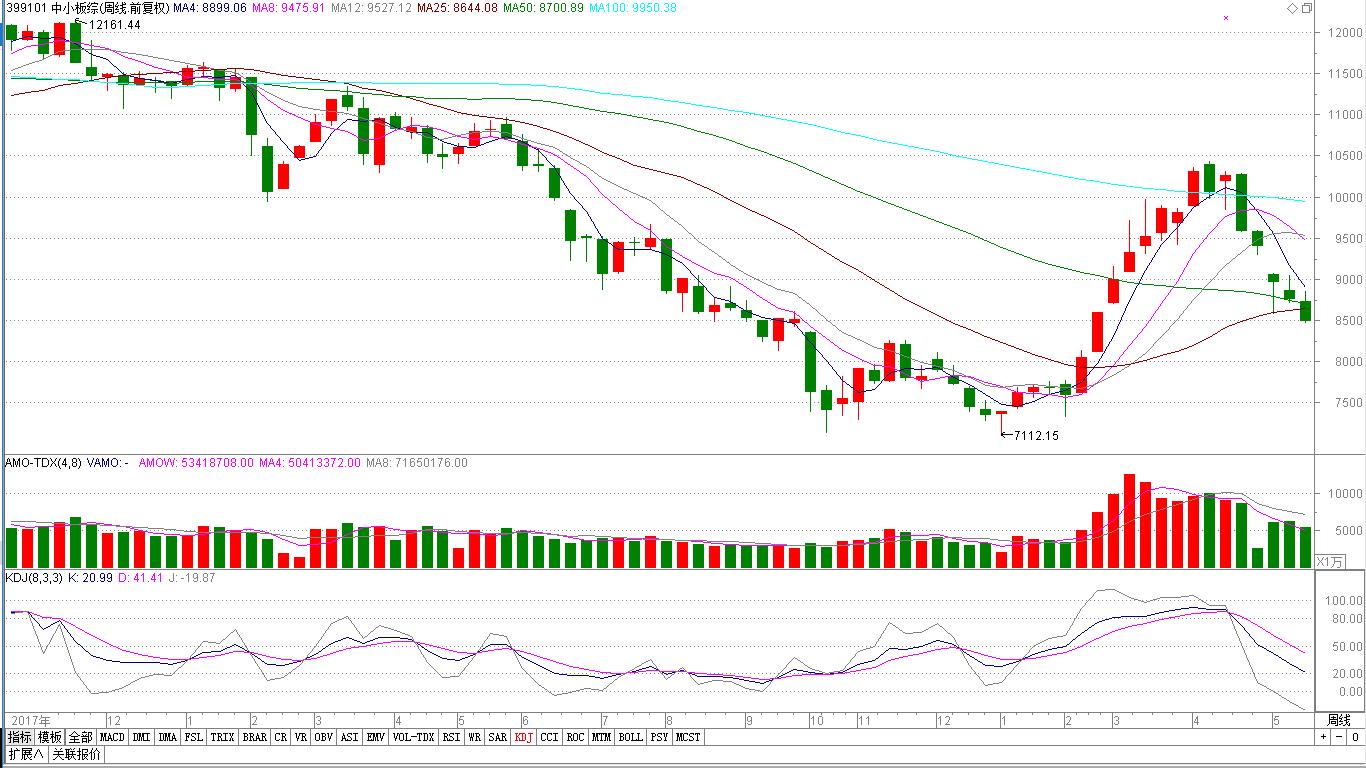Switch indicator to EMV
1366x768 pixels.
376,737
